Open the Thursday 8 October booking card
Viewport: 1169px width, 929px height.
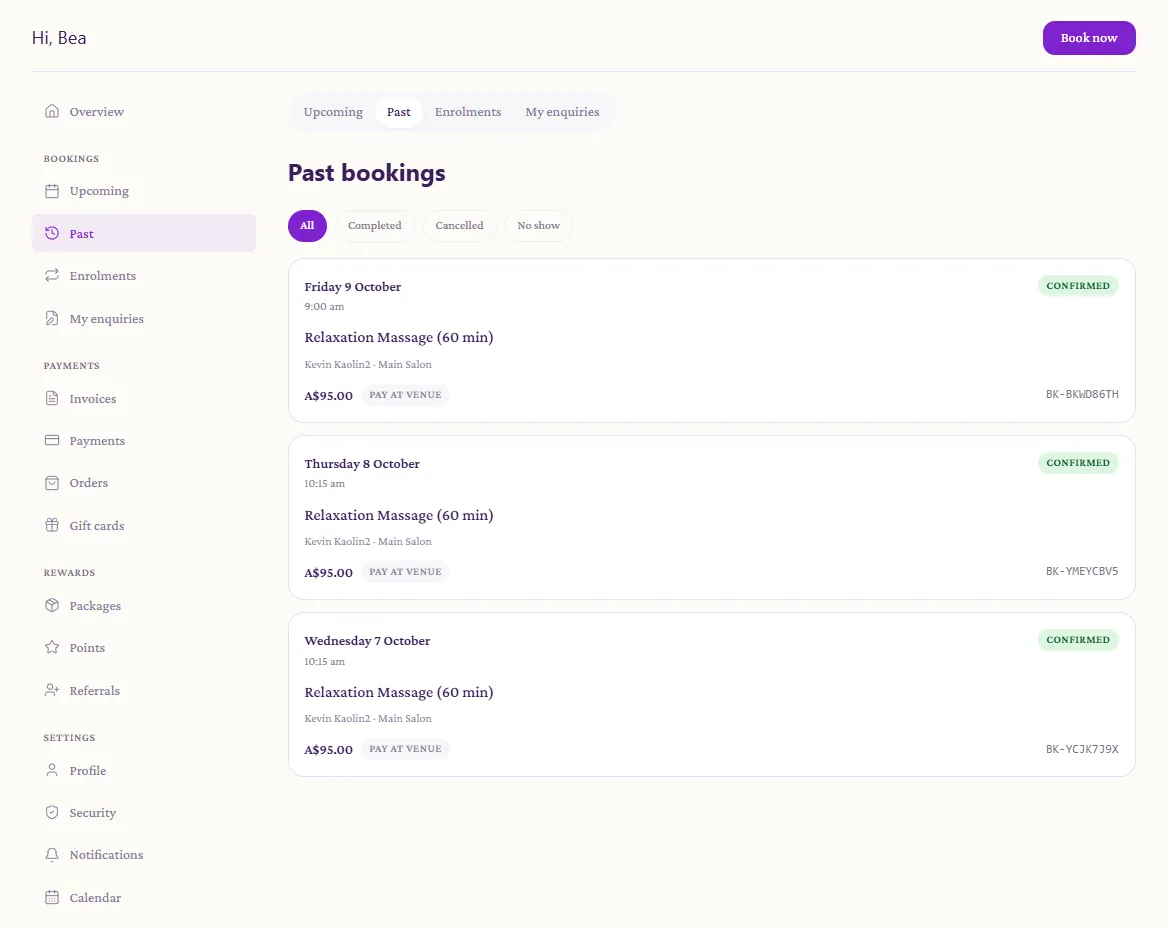coord(711,517)
